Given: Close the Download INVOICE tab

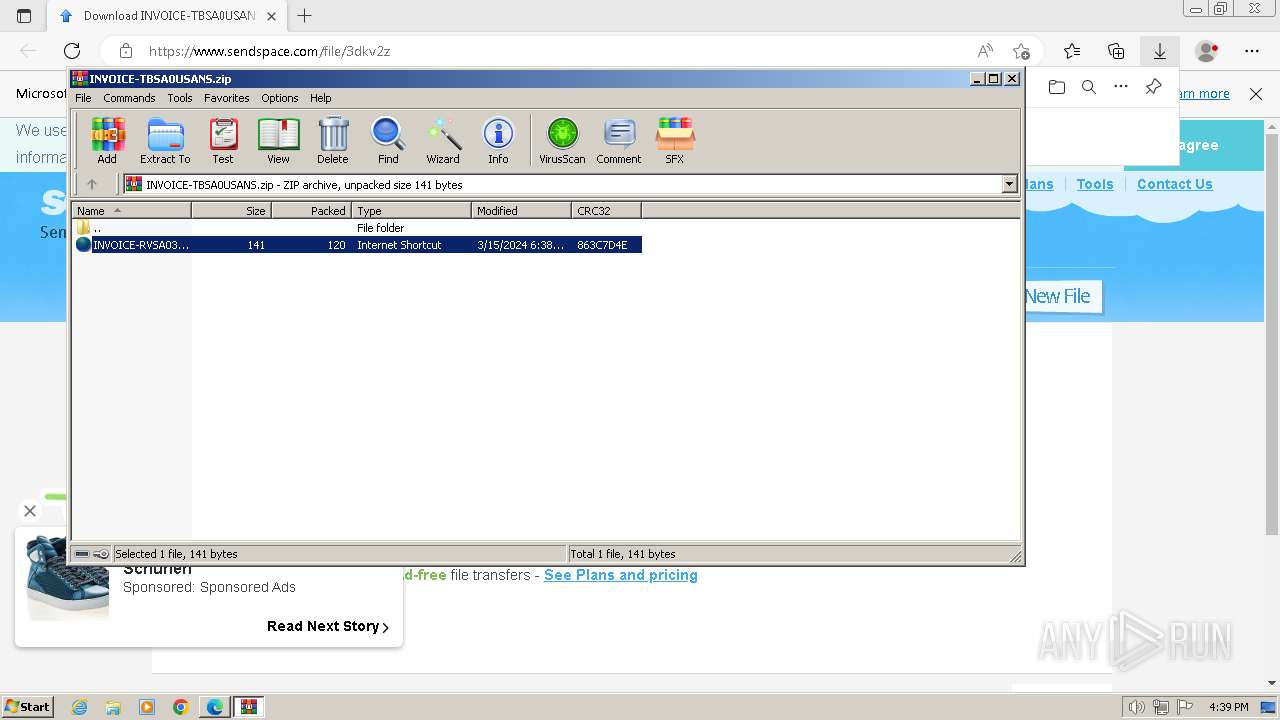Looking at the screenshot, I should (x=271, y=16).
